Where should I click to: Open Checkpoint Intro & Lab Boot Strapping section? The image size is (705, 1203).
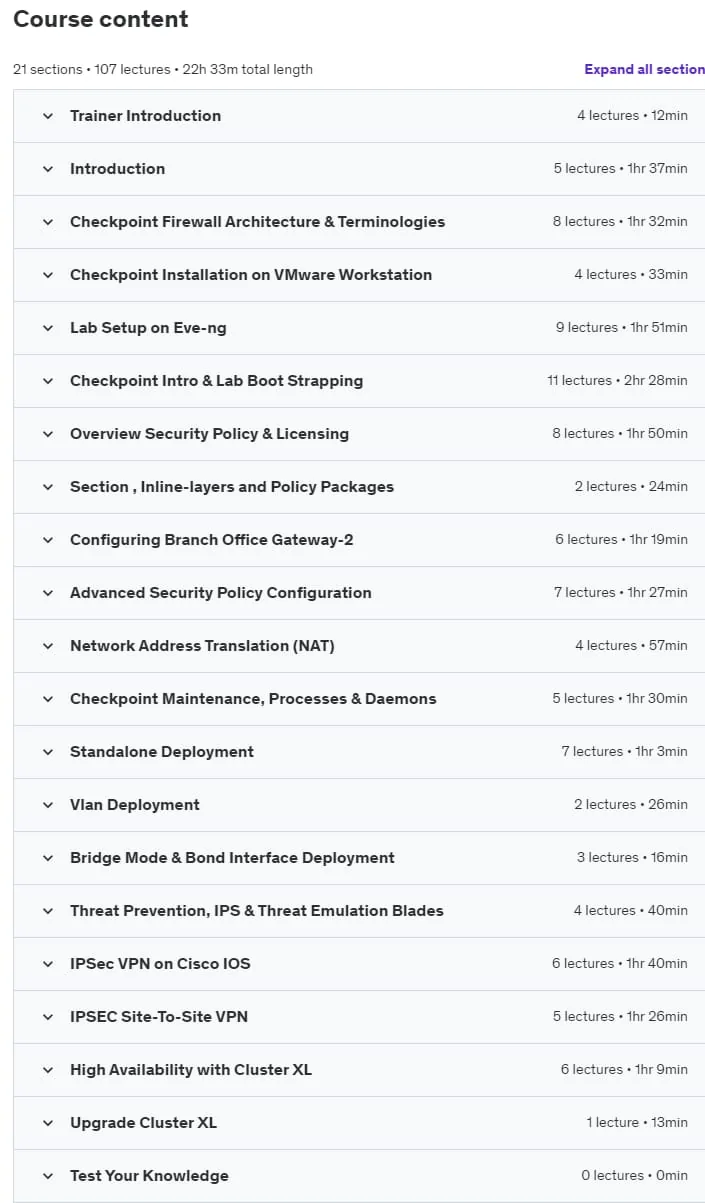click(359, 381)
